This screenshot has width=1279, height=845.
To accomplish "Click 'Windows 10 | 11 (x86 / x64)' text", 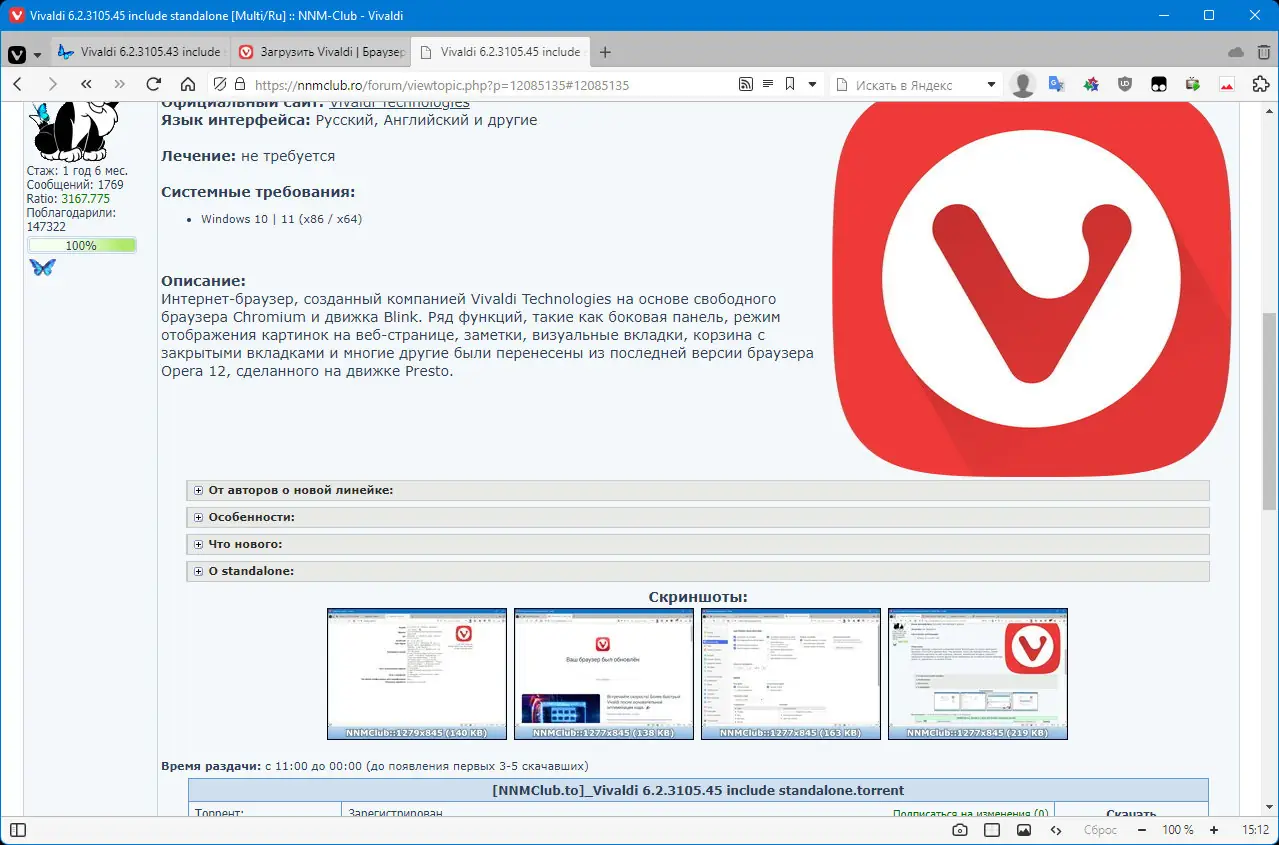I will [281, 218].
